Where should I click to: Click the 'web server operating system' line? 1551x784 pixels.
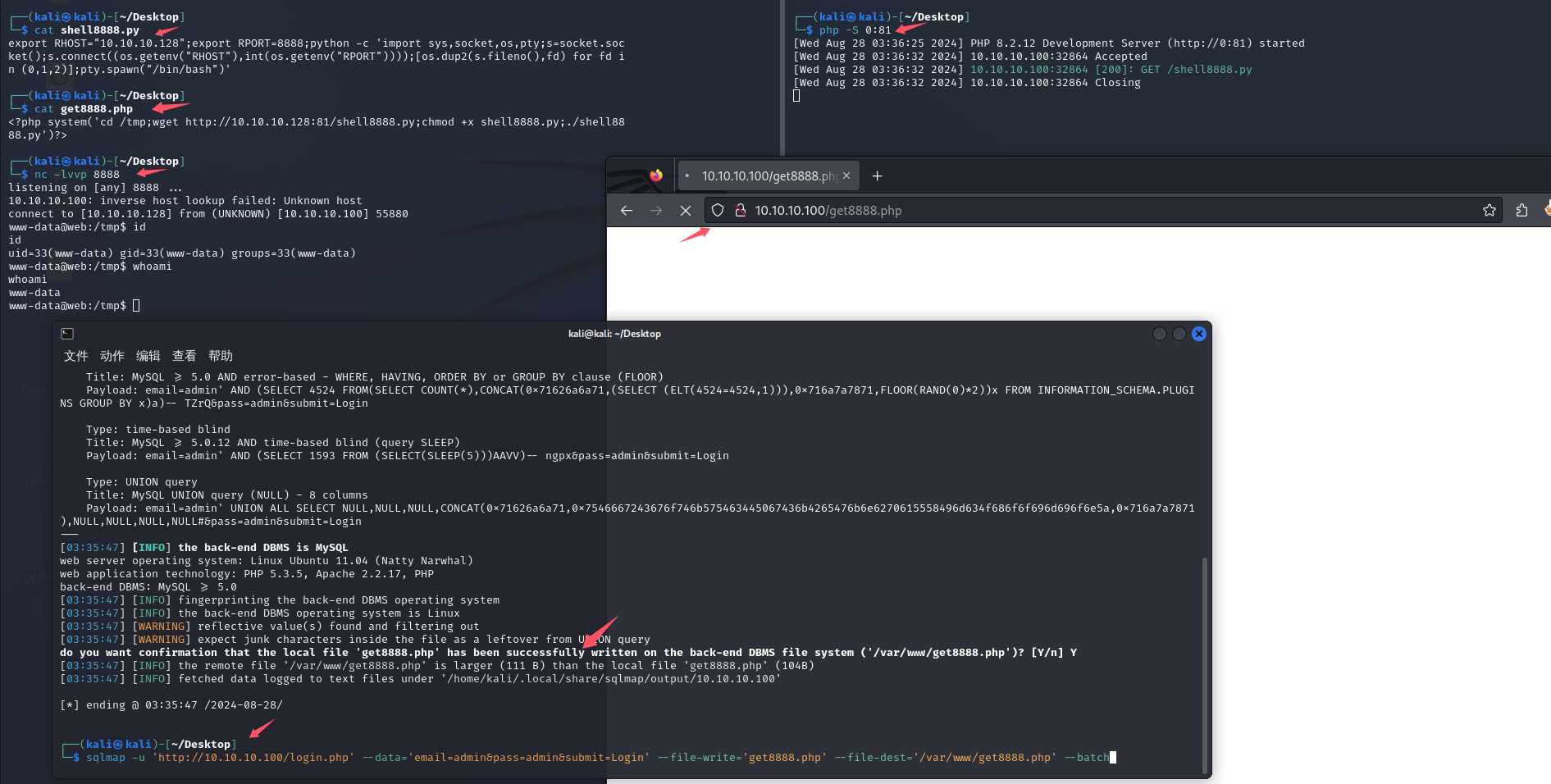[x=267, y=561]
